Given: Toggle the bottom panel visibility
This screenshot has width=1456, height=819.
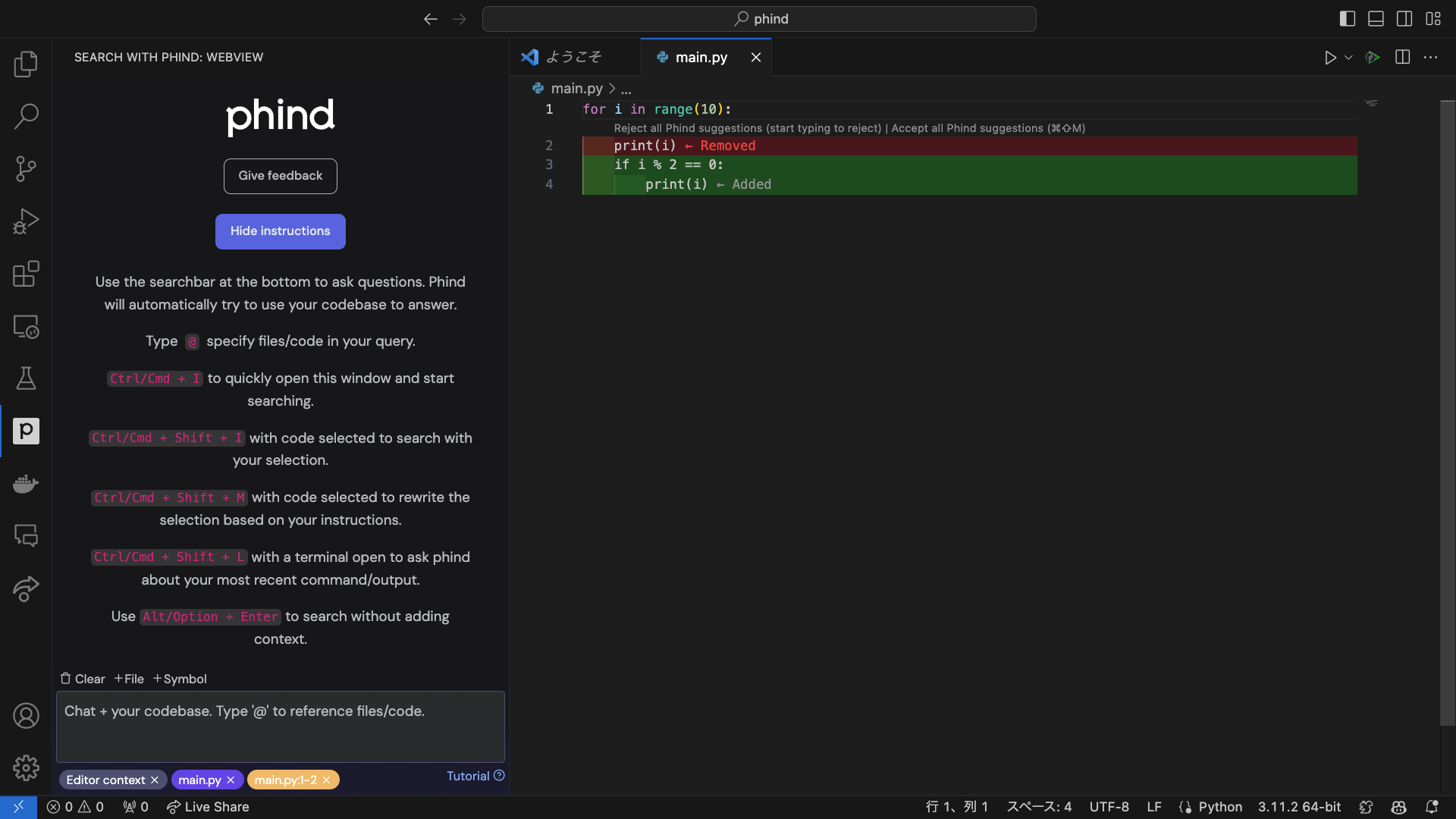Looking at the screenshot, I should click(x=1376, y=19).
